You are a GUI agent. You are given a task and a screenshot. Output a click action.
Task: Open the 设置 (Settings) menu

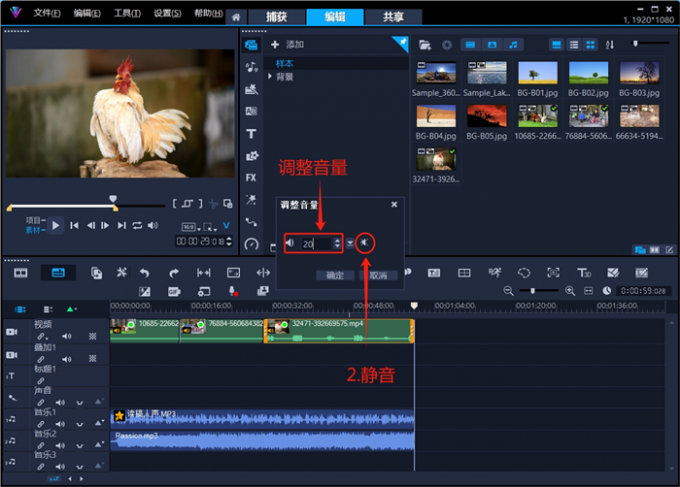coord(167,13)
